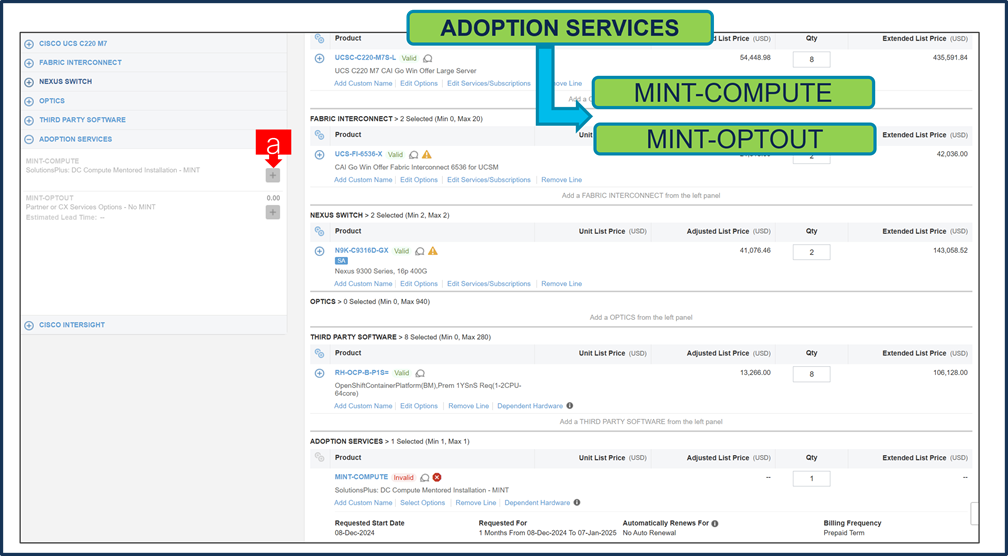
Task: Open the UCS-FI-6536-X product link
Action: tap(359, 154)
